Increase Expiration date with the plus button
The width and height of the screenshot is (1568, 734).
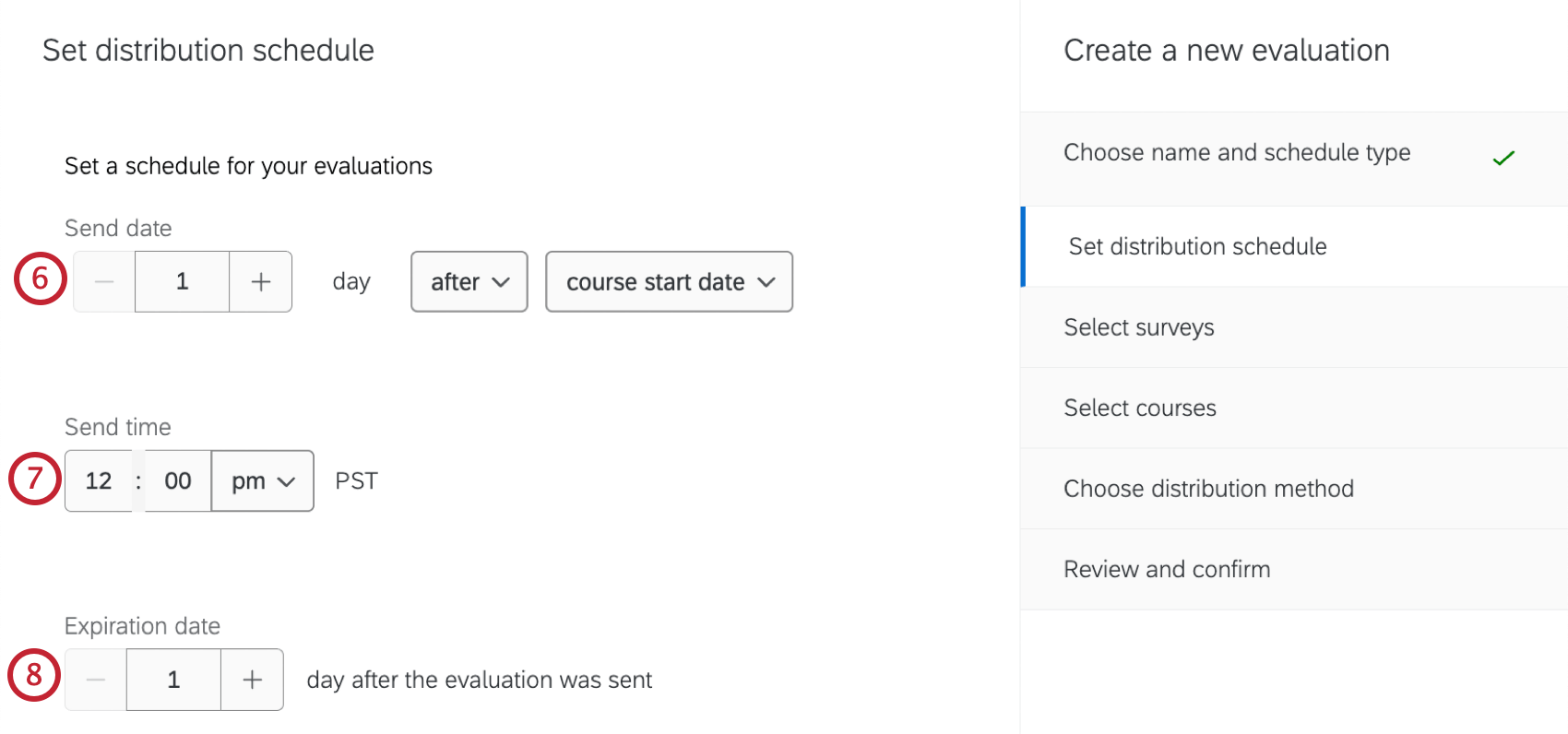click(251, 680)
